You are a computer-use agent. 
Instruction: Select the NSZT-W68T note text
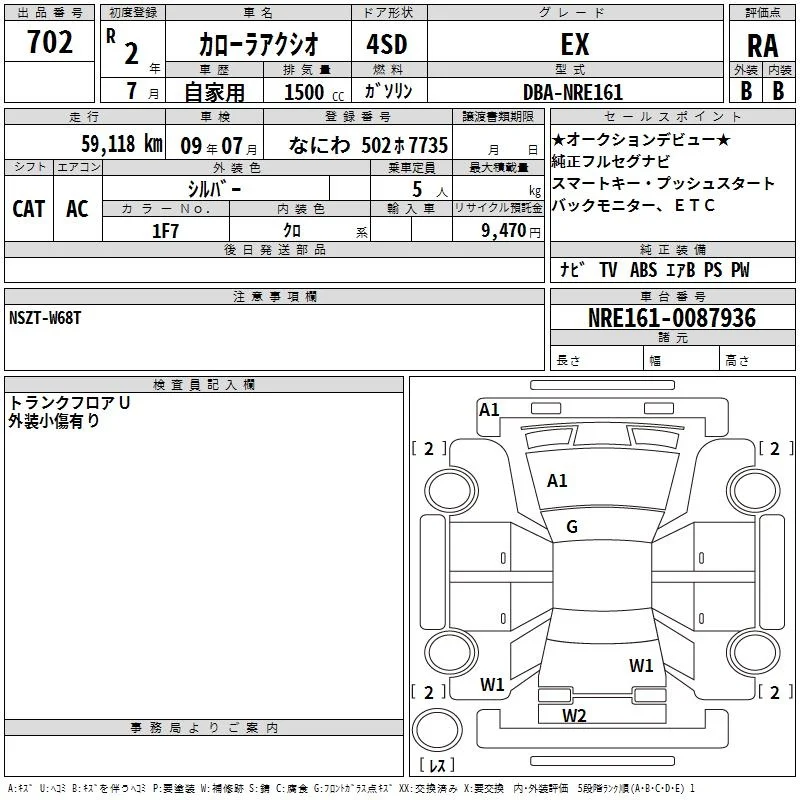(x=45, y=318)
